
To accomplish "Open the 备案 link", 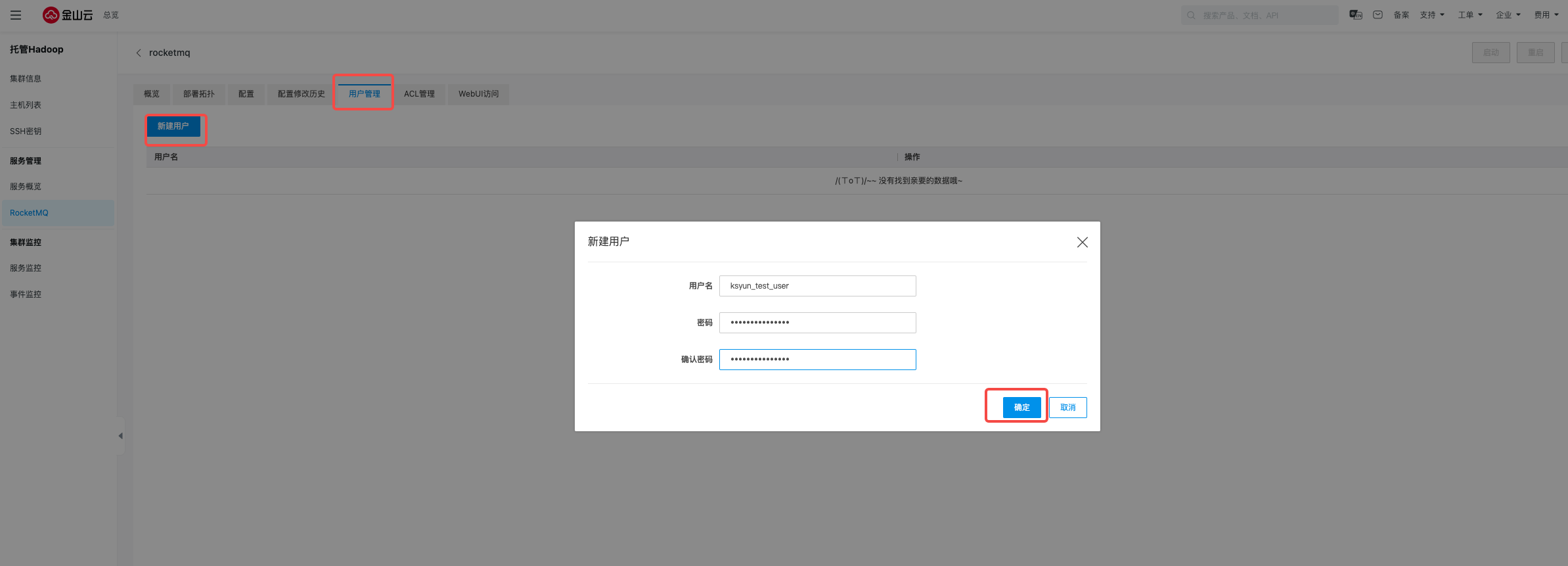I will [1401, 15].
